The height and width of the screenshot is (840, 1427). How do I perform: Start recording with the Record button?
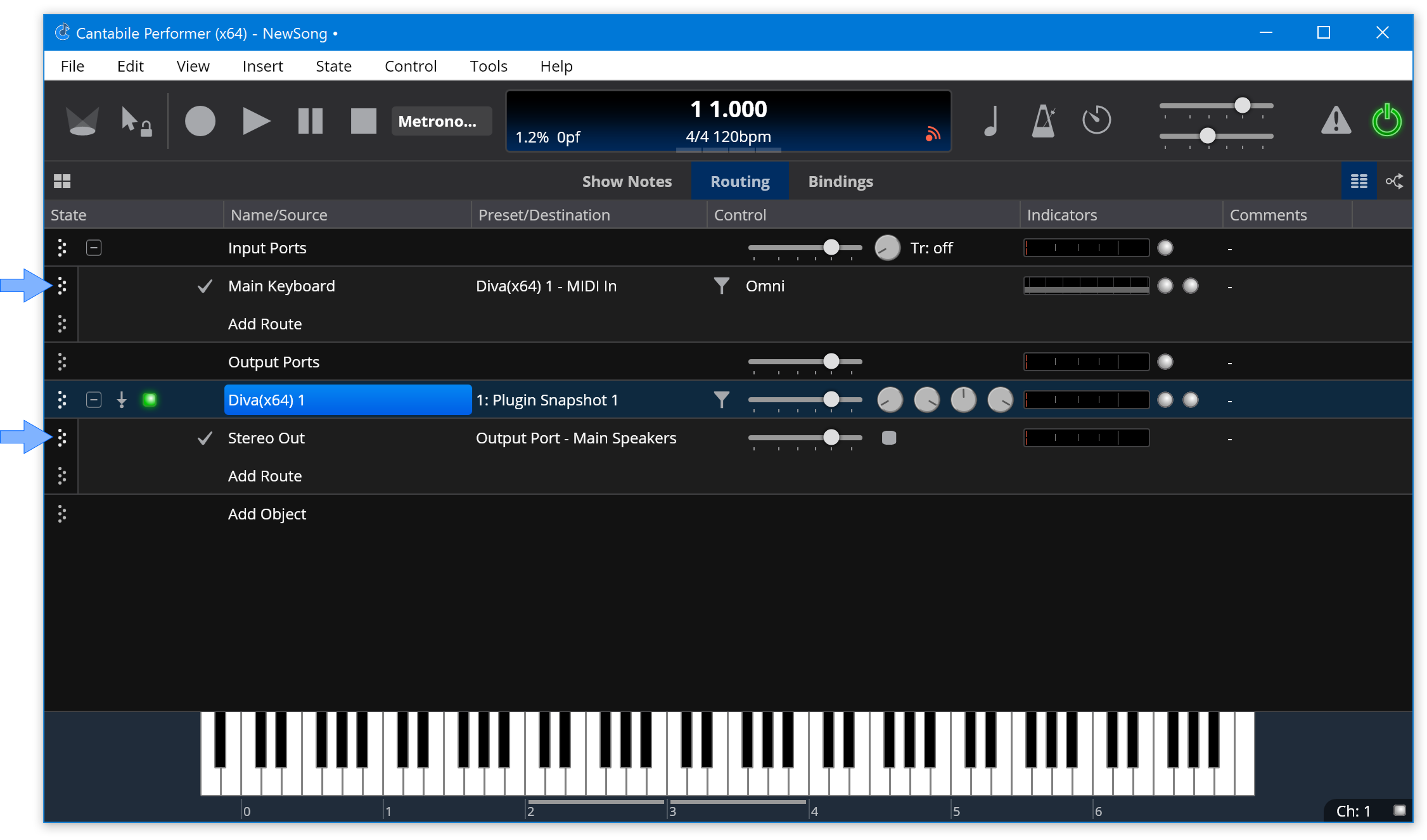pos(200,120)
